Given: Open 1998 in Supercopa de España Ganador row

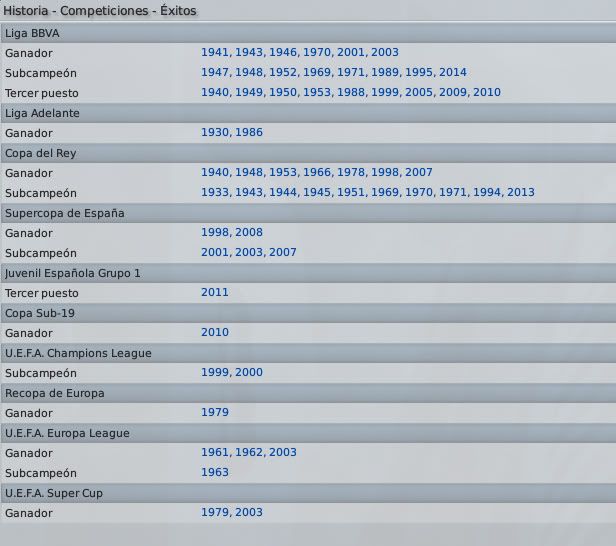Looking at the screenshot, I should click(x=215, y=233).
